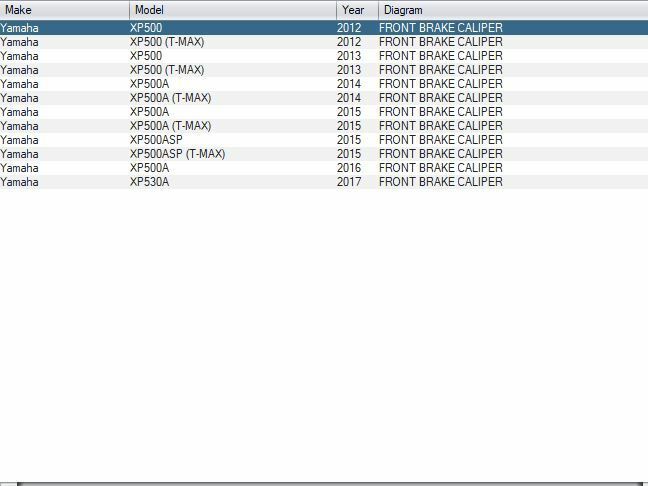This screenshot has height=486, width=648.
Task: Select model 'XP500ASP' without T-MAX suffix
Action: [156, 140]
